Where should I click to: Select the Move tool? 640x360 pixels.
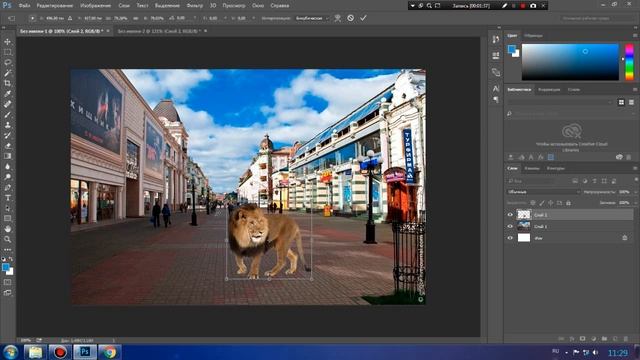click(x=7, y=42)
